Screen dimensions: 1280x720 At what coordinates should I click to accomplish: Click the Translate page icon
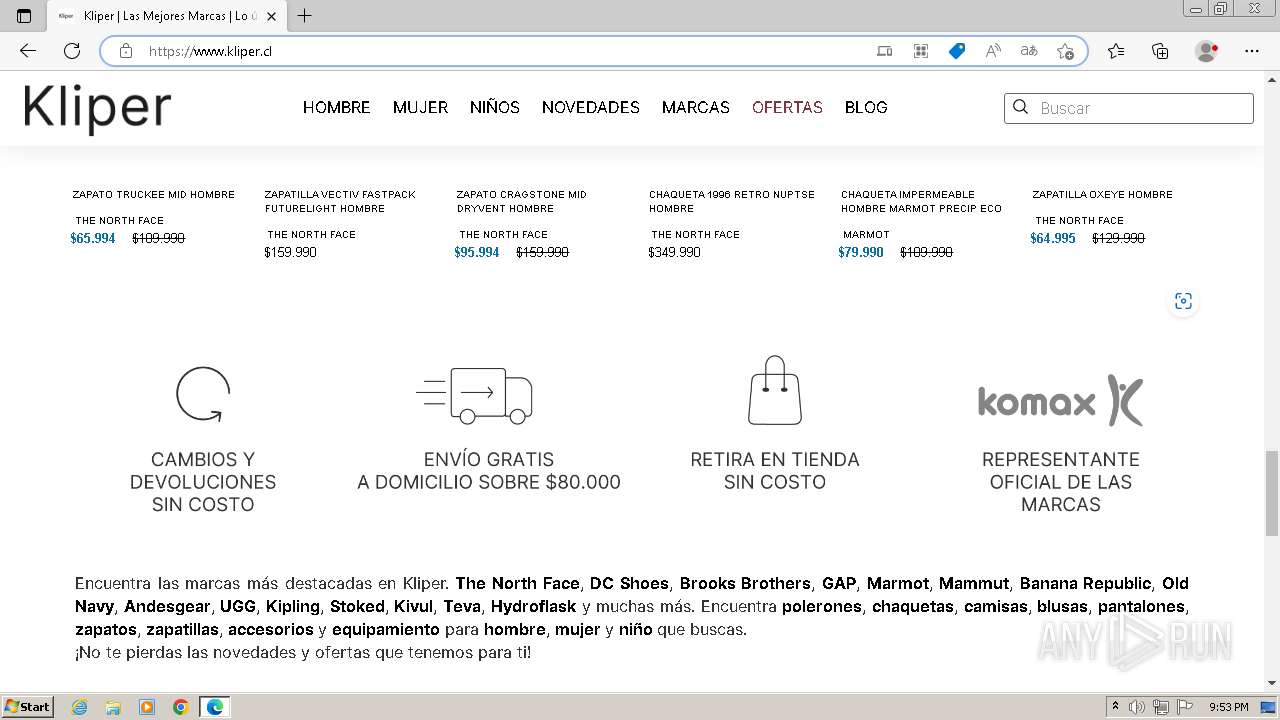[x=1029, y=51]
